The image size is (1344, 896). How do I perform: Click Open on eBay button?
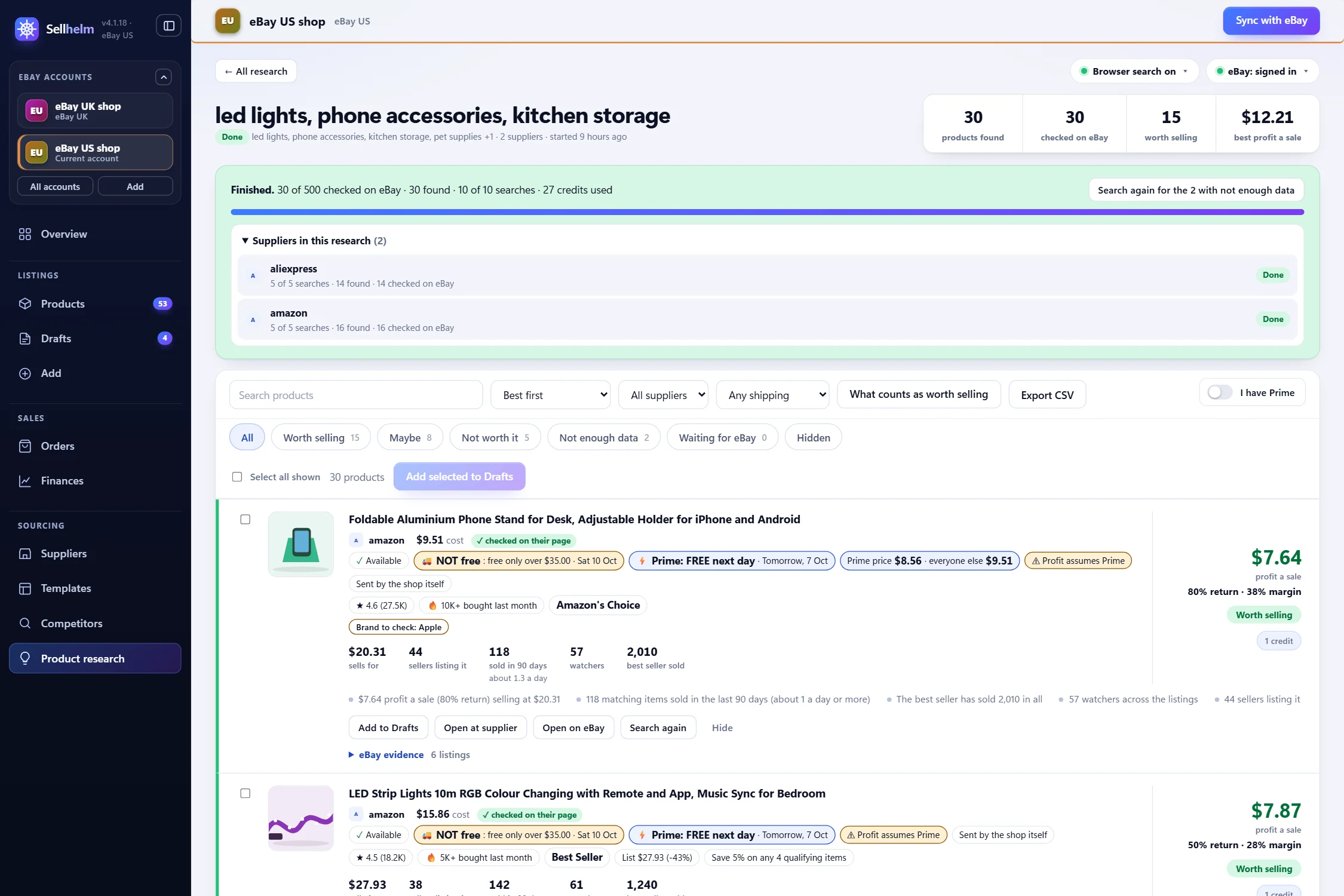573,728
